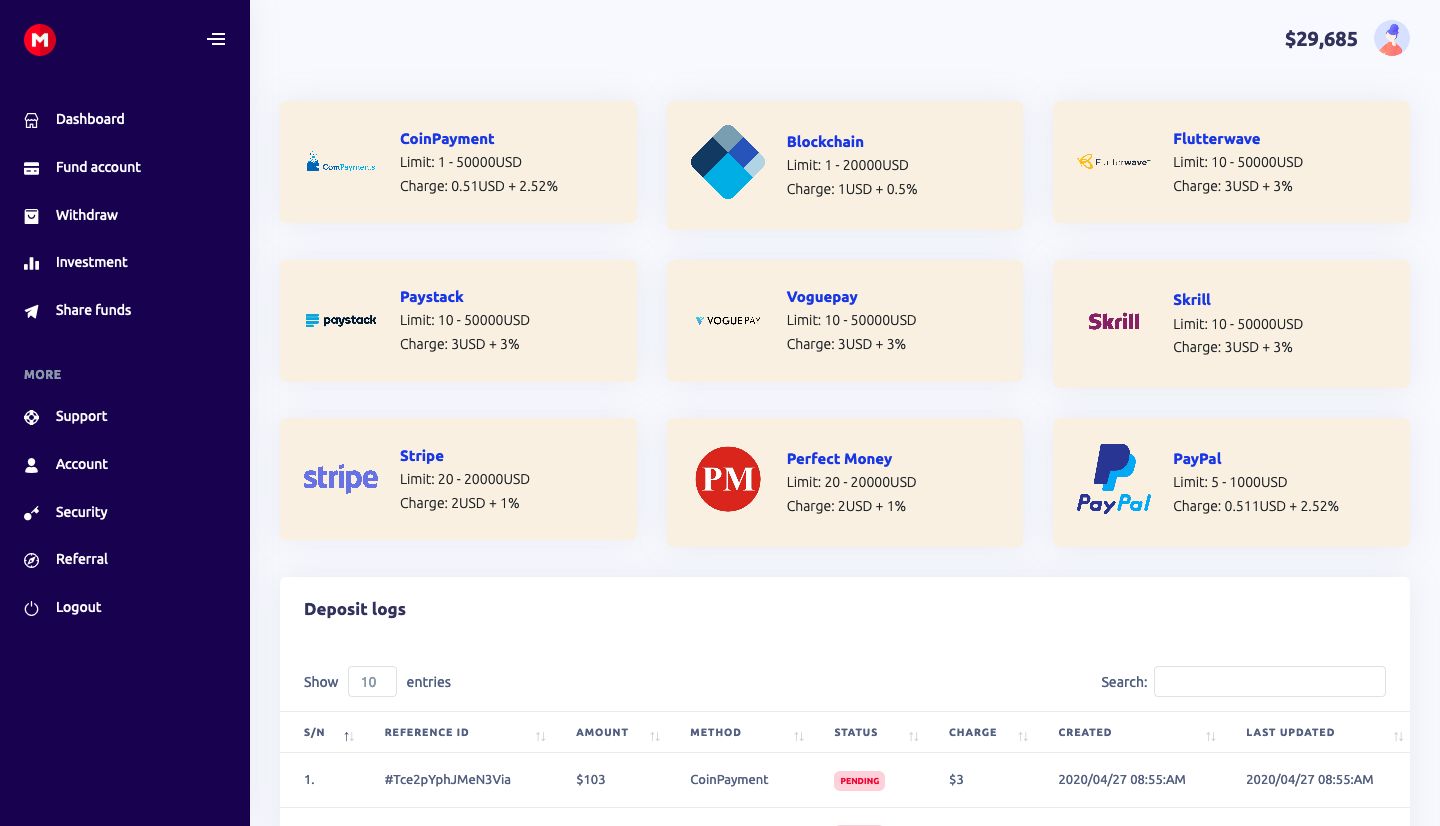Select the Stripe title link
The height and width of the screenshot is (826, 1440).
(422, 456)
